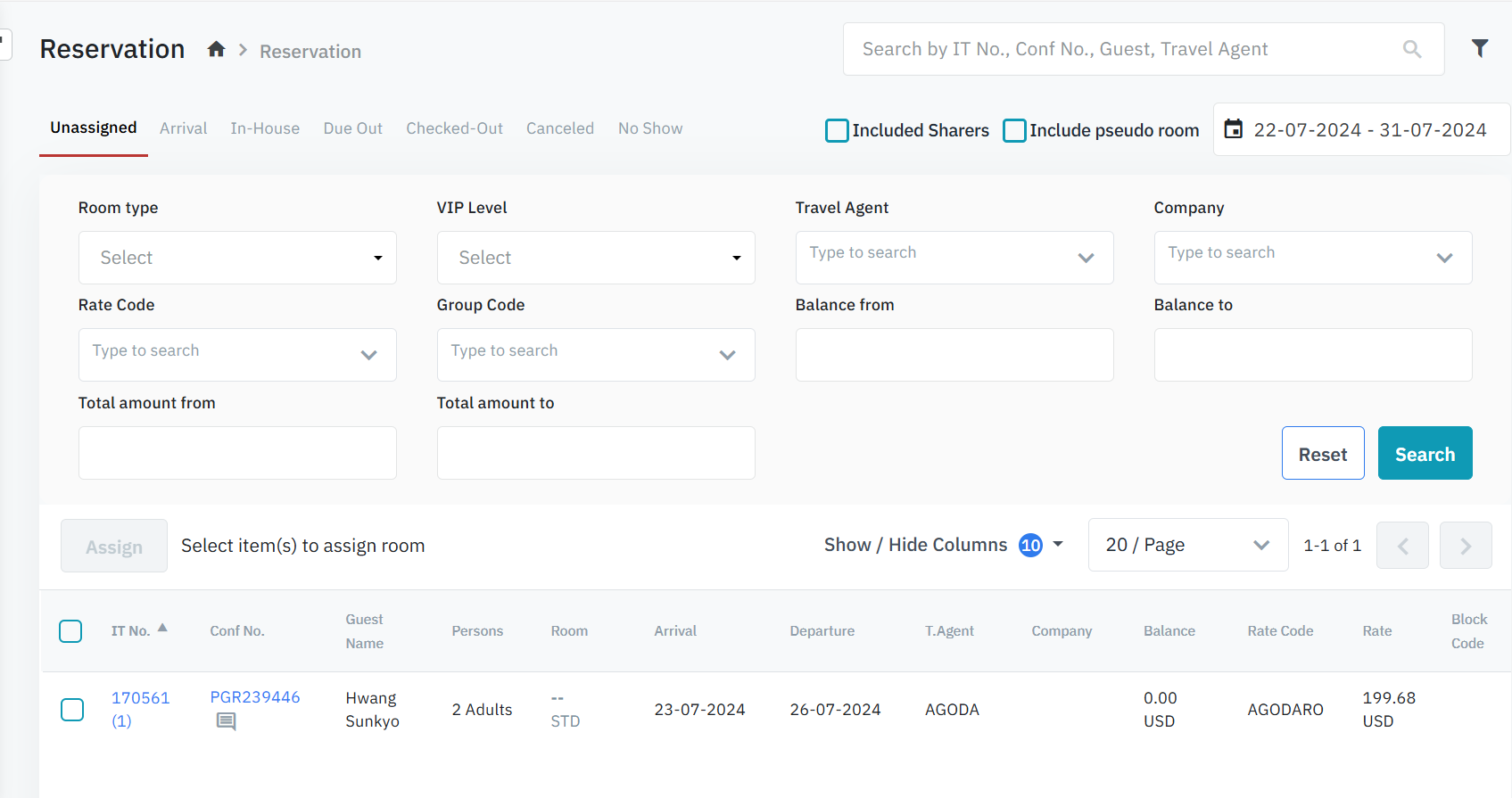1512x798 pixels.
Task: Open the 20 / Page size dropdown
Action: 1187,545
